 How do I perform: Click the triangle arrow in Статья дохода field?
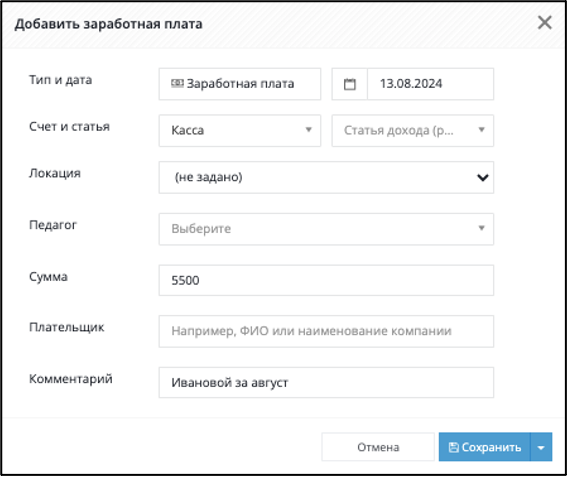481,130
